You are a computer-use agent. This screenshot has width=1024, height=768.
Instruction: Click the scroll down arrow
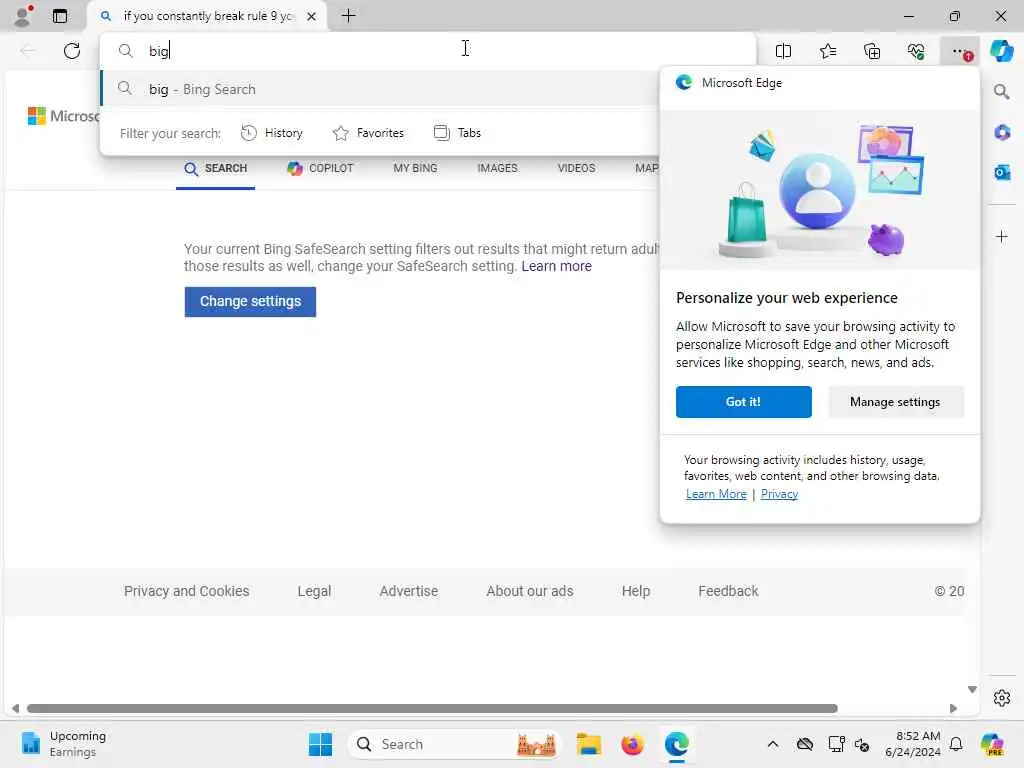pyautogui.click(x=972, y=690)
